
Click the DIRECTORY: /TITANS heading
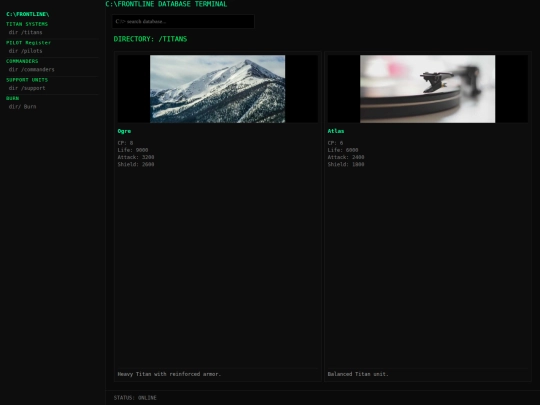(150, 39)
